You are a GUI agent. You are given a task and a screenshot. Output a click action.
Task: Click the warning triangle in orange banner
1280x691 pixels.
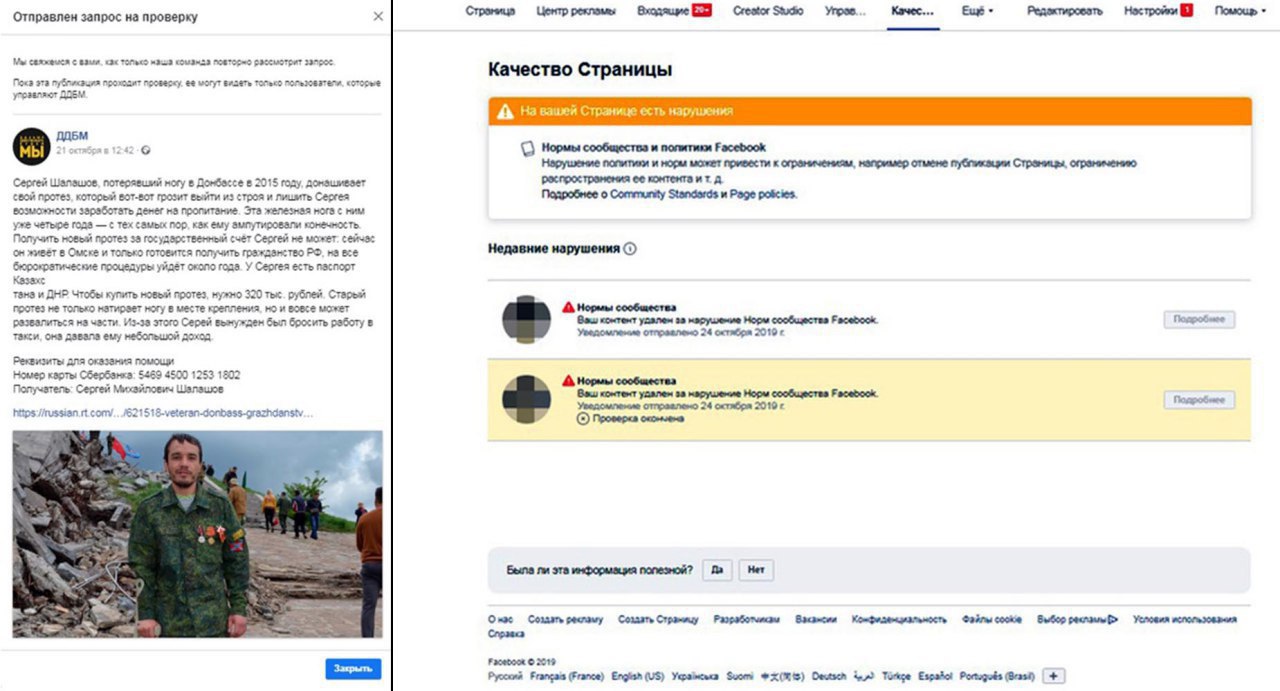(x=506, y=111)
